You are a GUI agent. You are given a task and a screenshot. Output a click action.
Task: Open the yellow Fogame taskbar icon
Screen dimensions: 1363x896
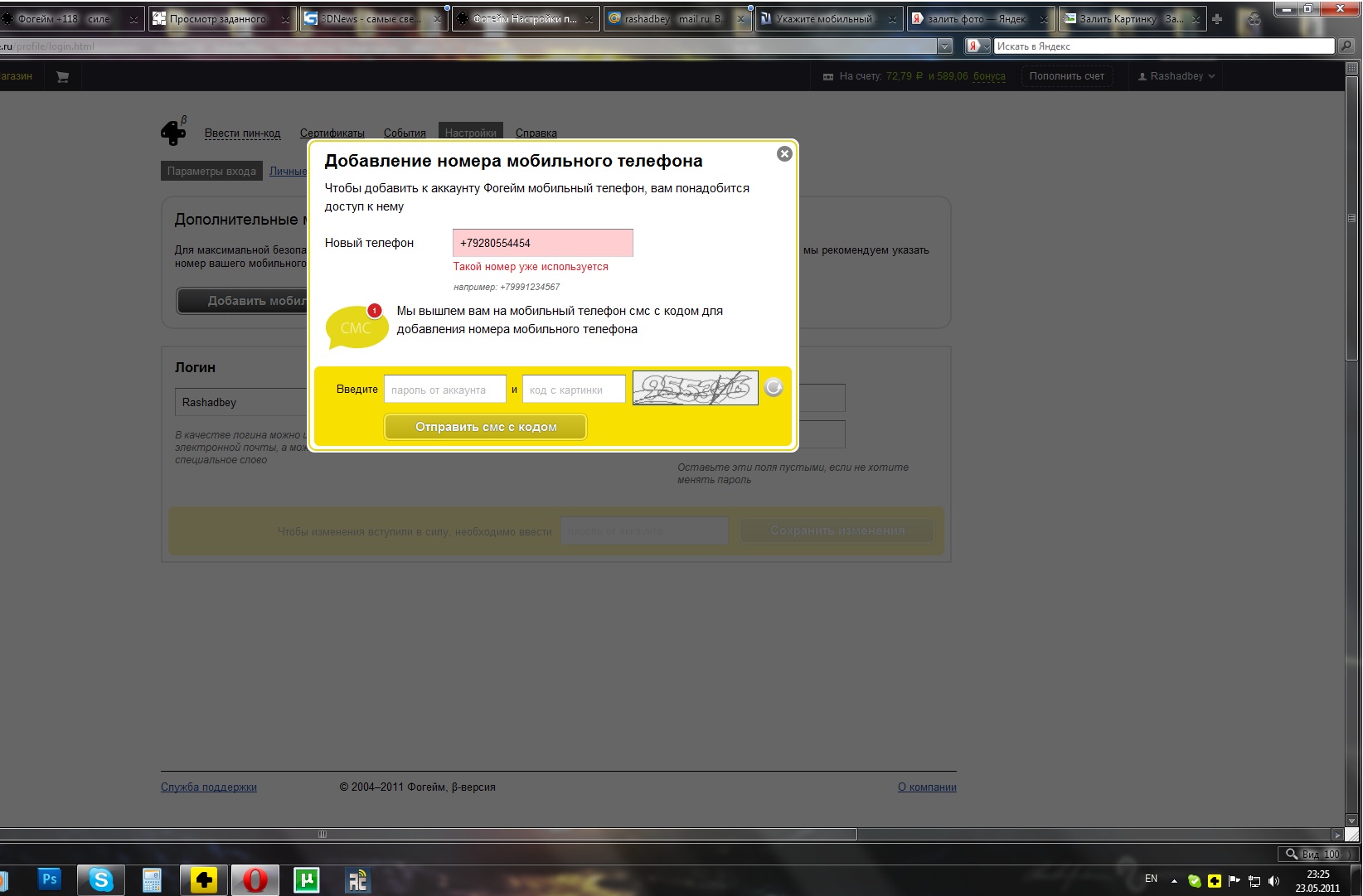(x=204, y=879)
